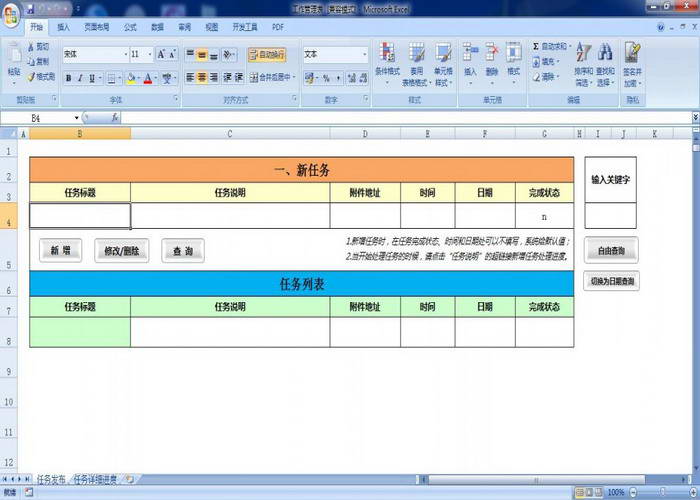700x500 pixels.
Task: Center text horizontally
Action: 202,78
